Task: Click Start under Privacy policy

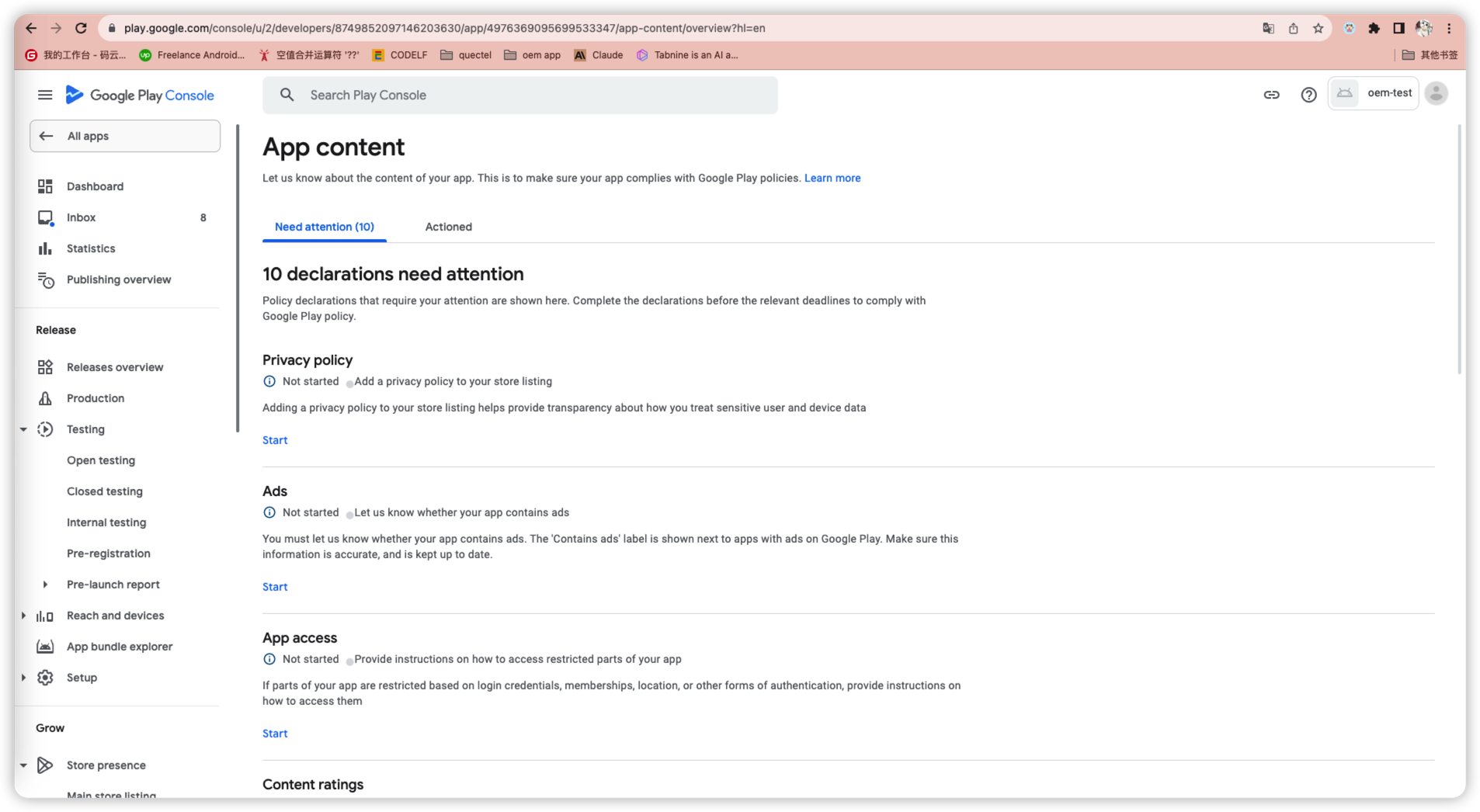Action: click(275, 440)
